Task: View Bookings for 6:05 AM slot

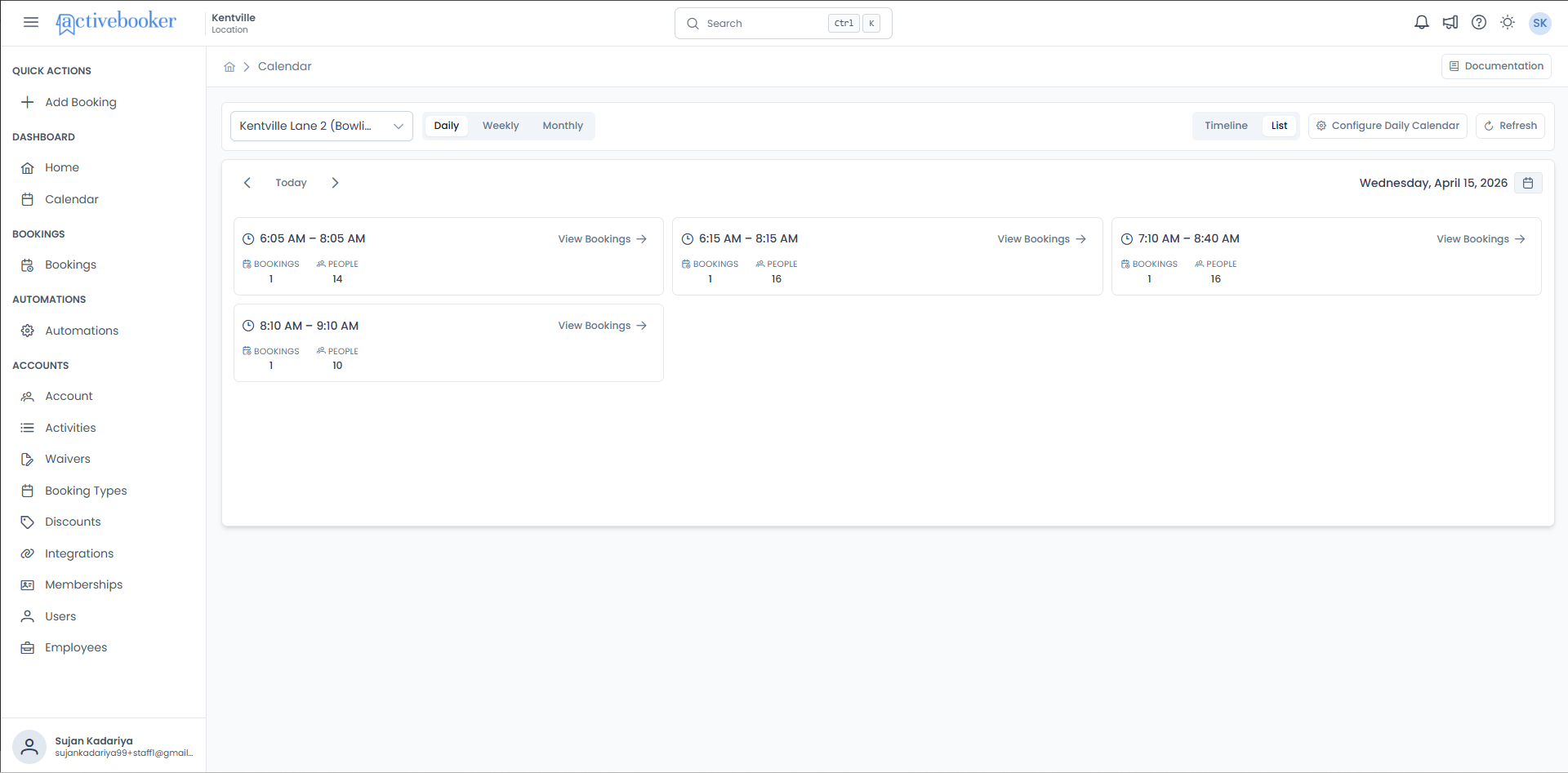Action: tap(603, 239)
